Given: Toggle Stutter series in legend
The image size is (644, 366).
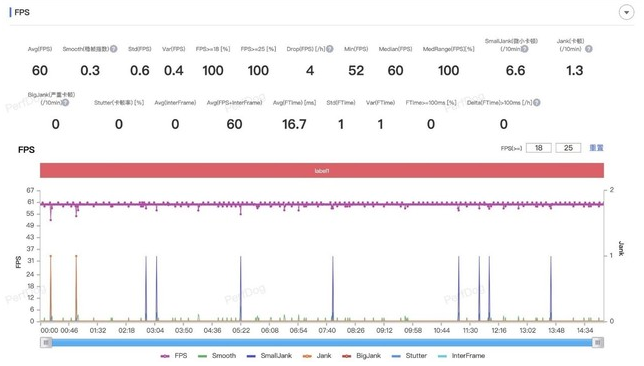Looking at the screenshot, I should (409, 356).
